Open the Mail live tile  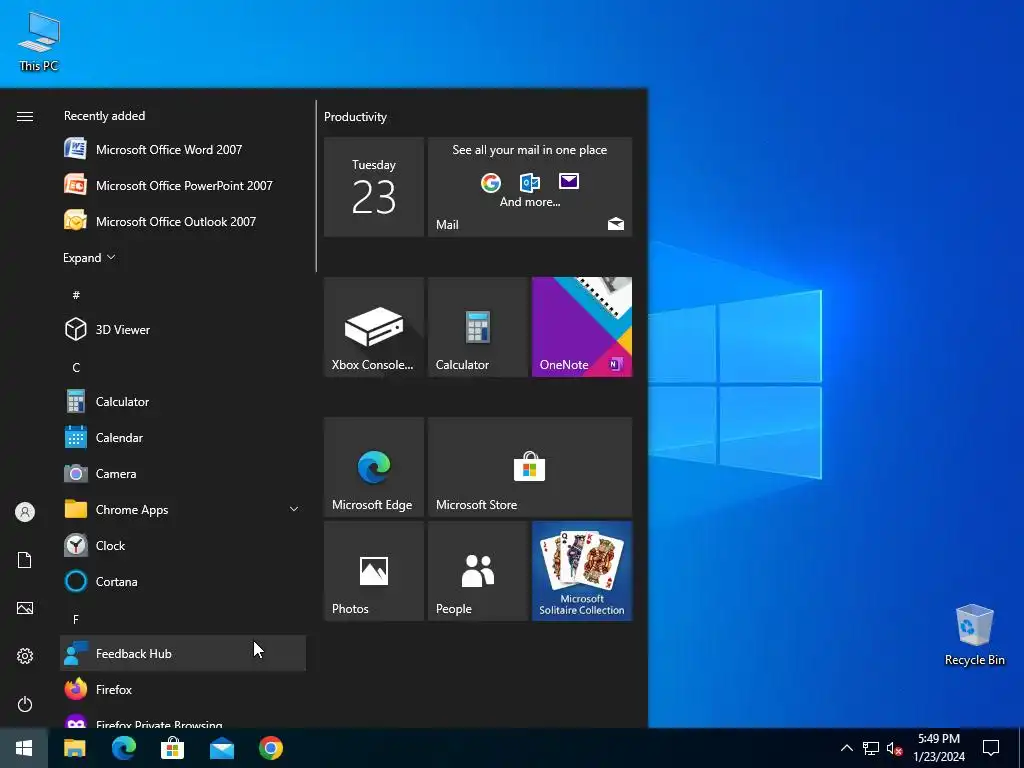(530, 187)
